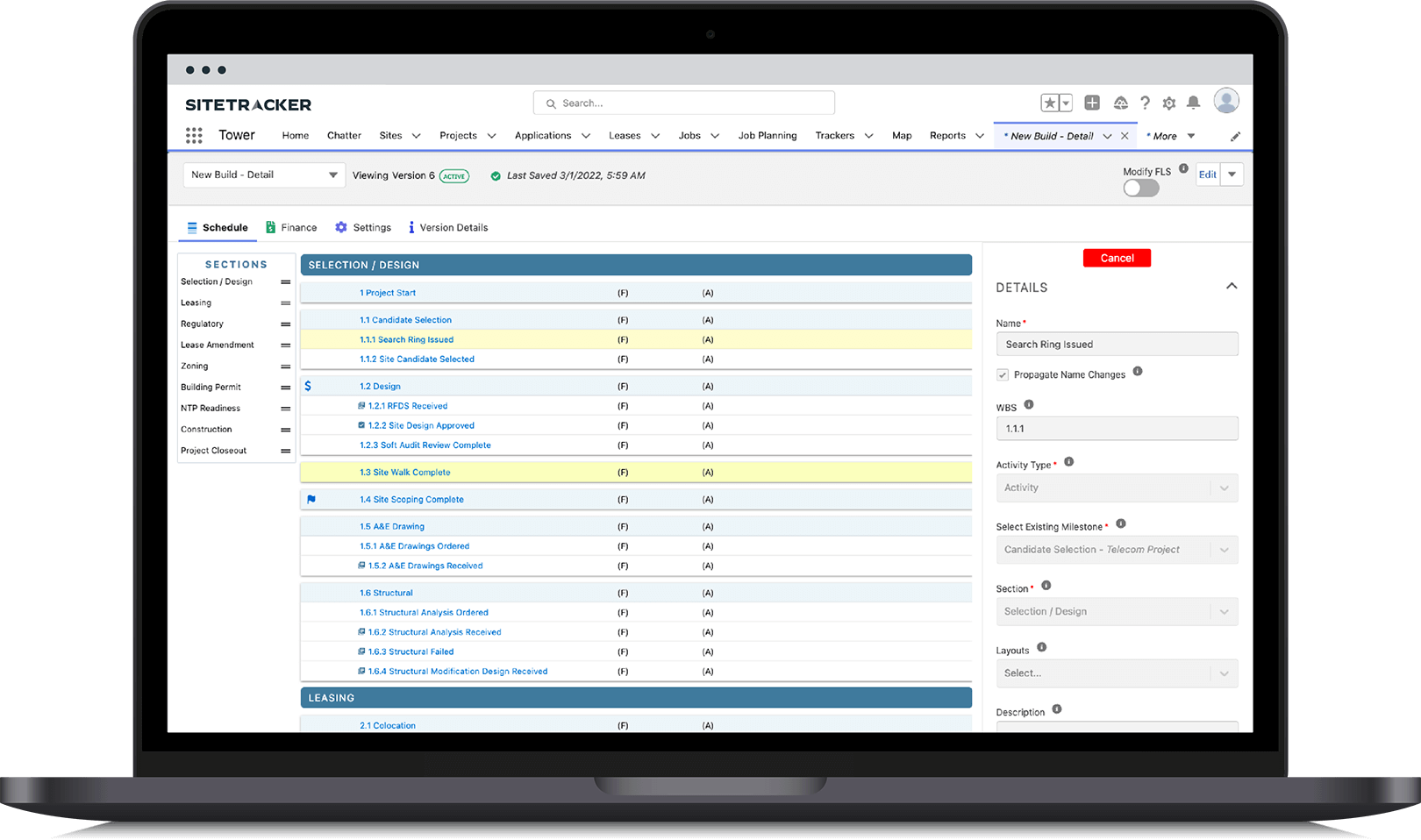
Task: Open Setup using the gear icon
Action: [1168, 103]
